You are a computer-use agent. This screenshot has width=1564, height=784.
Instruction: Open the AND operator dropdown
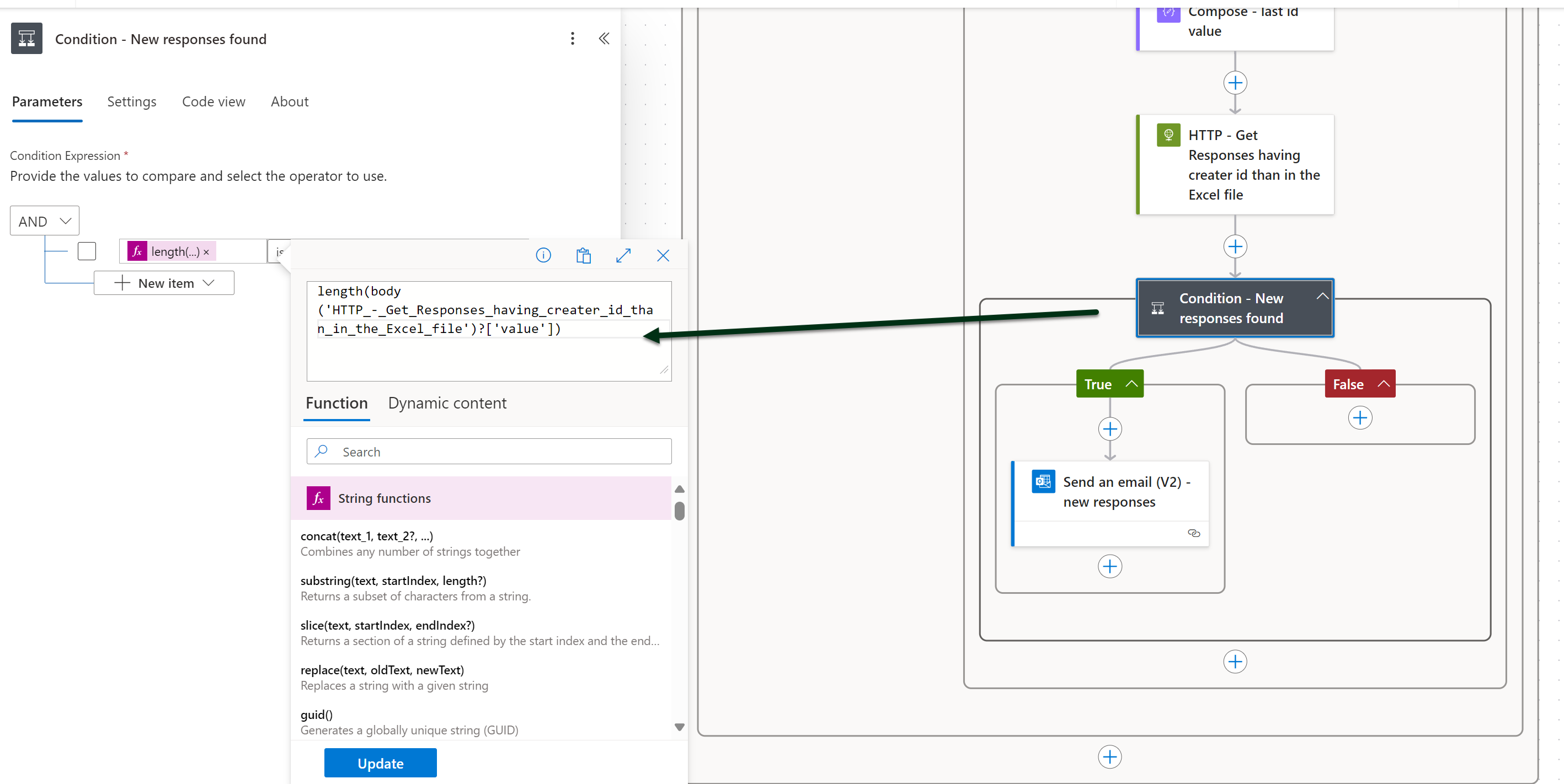(44, 221)
